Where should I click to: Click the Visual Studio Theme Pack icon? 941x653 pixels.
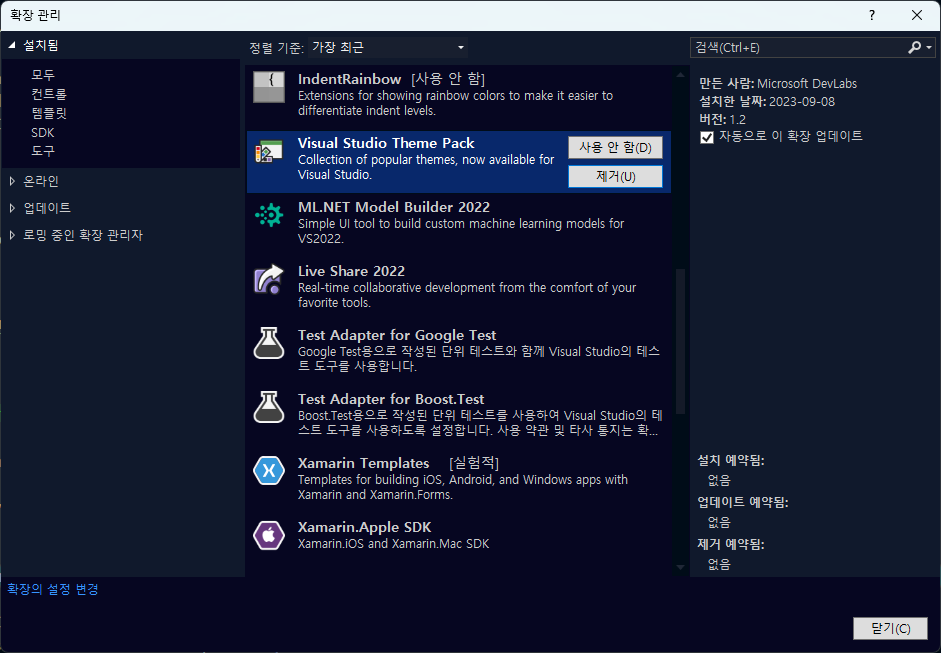click(269, 152)
